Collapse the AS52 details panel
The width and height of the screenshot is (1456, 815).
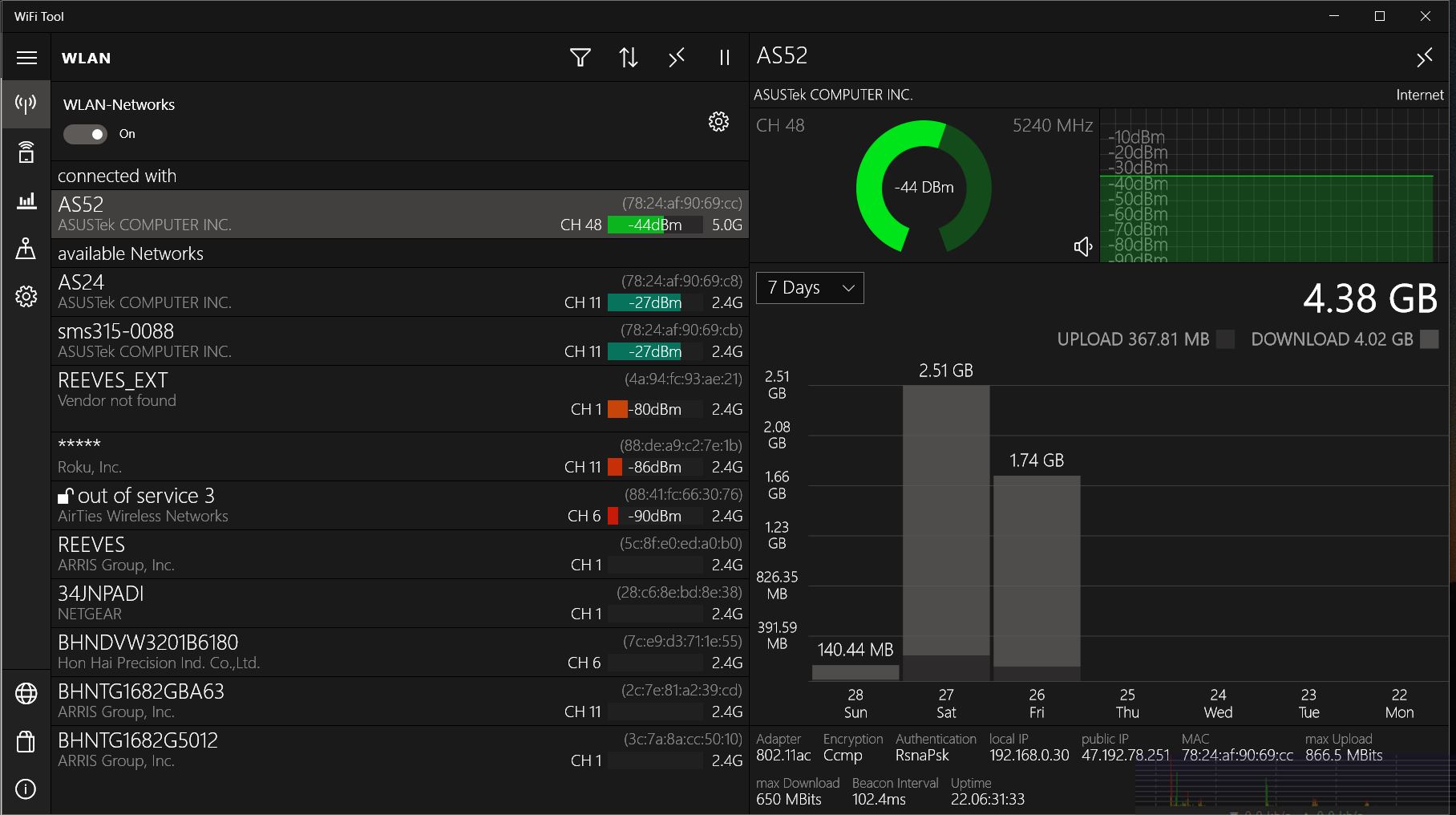1425,58
